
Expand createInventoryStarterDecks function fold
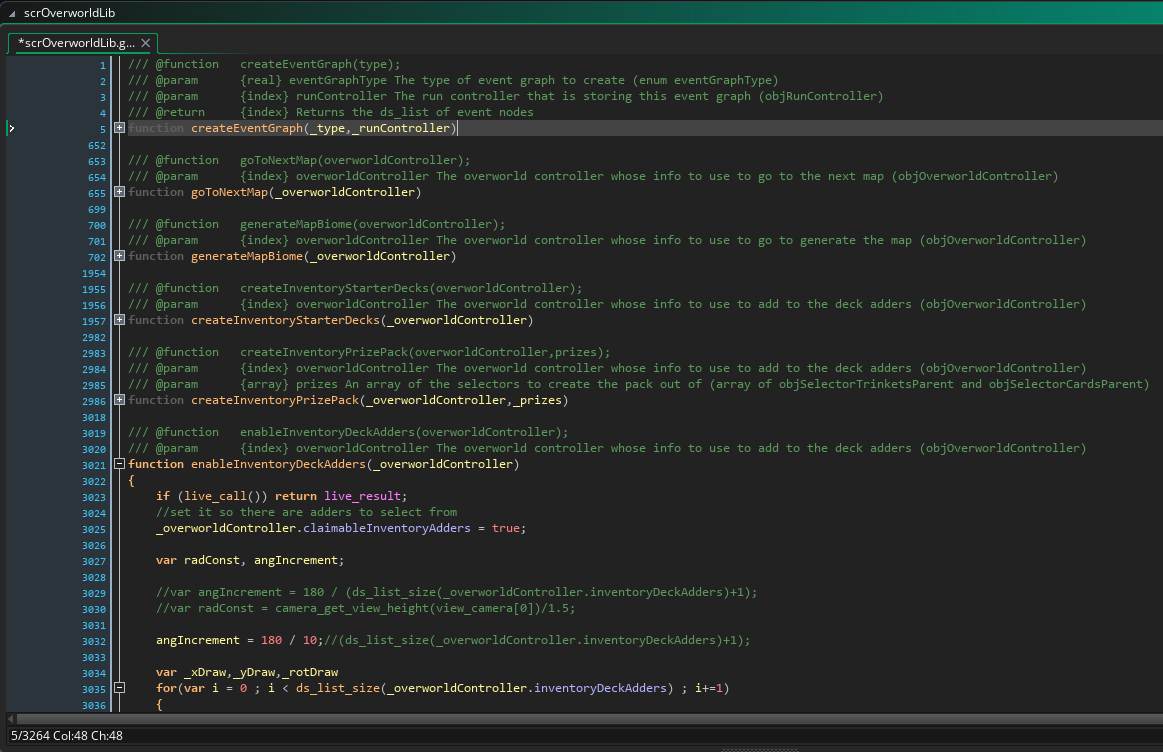[120, 320]
